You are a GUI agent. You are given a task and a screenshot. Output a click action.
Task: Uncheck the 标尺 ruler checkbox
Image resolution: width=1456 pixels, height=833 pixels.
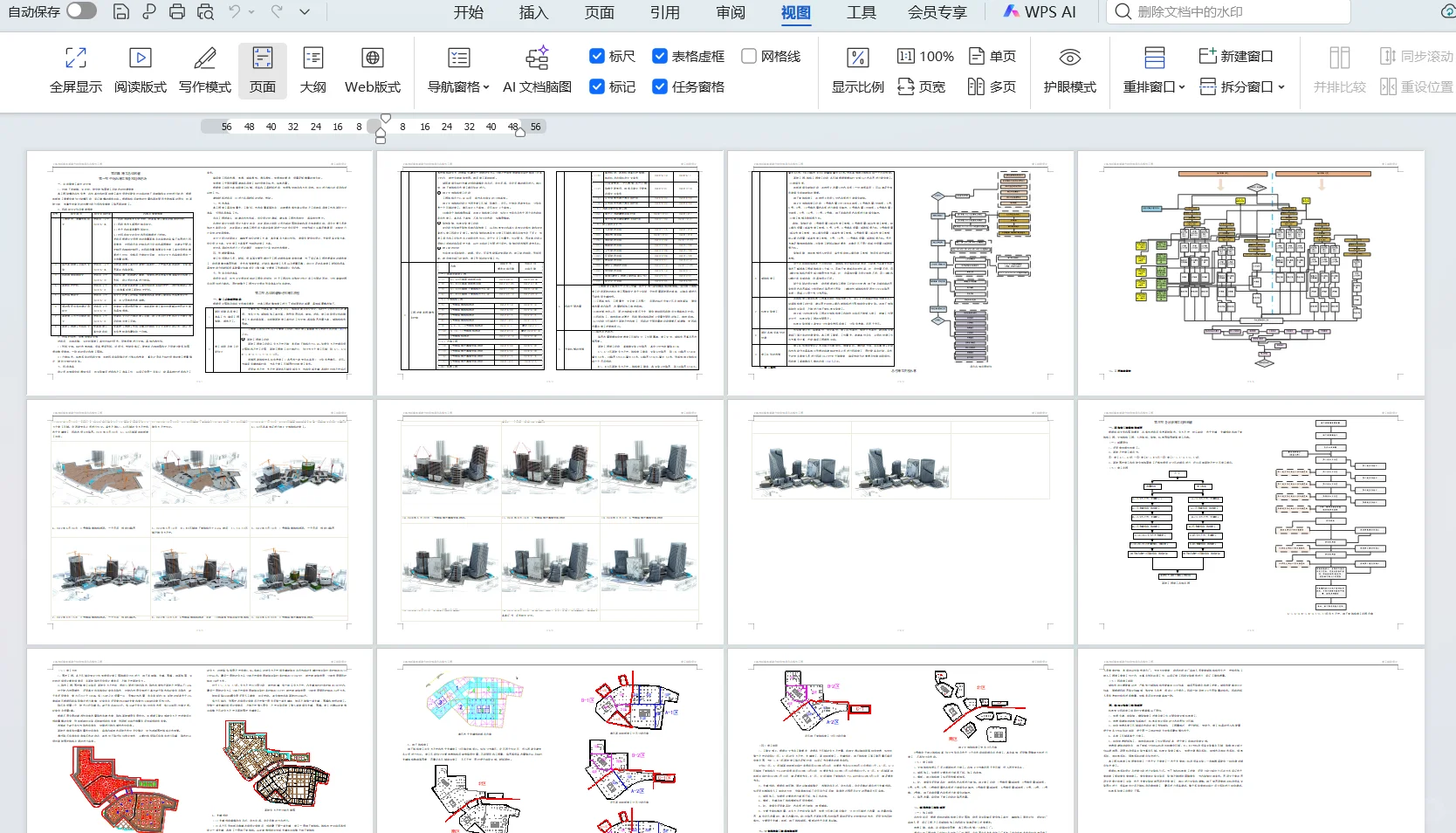click(597, 56)
